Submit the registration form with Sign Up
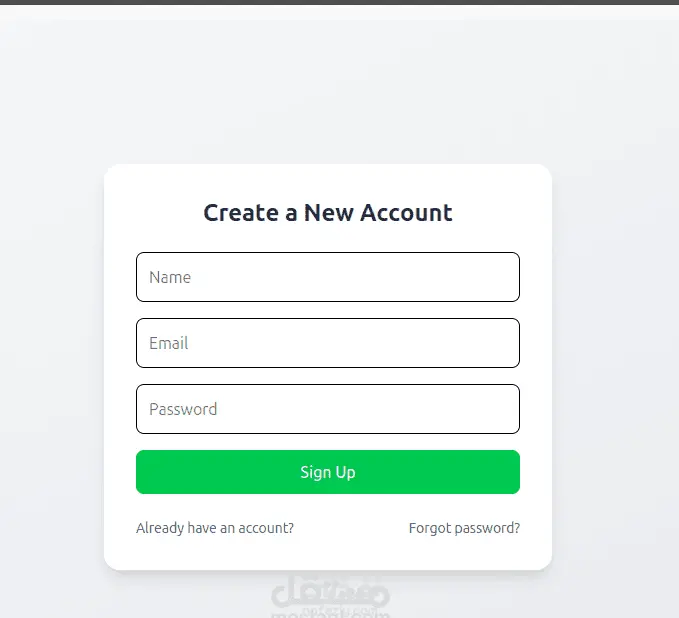The width and height of the screenshot is (679, 618). click(328, 472)
